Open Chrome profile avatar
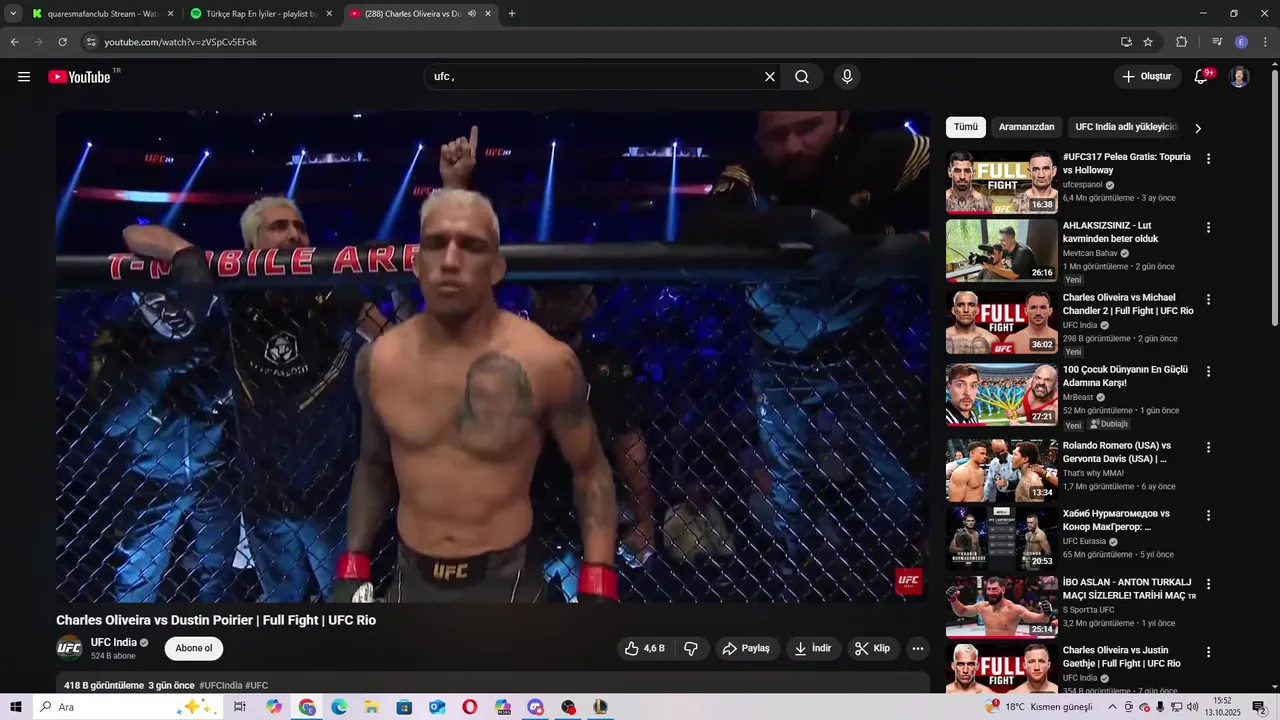 point(1241,42)
